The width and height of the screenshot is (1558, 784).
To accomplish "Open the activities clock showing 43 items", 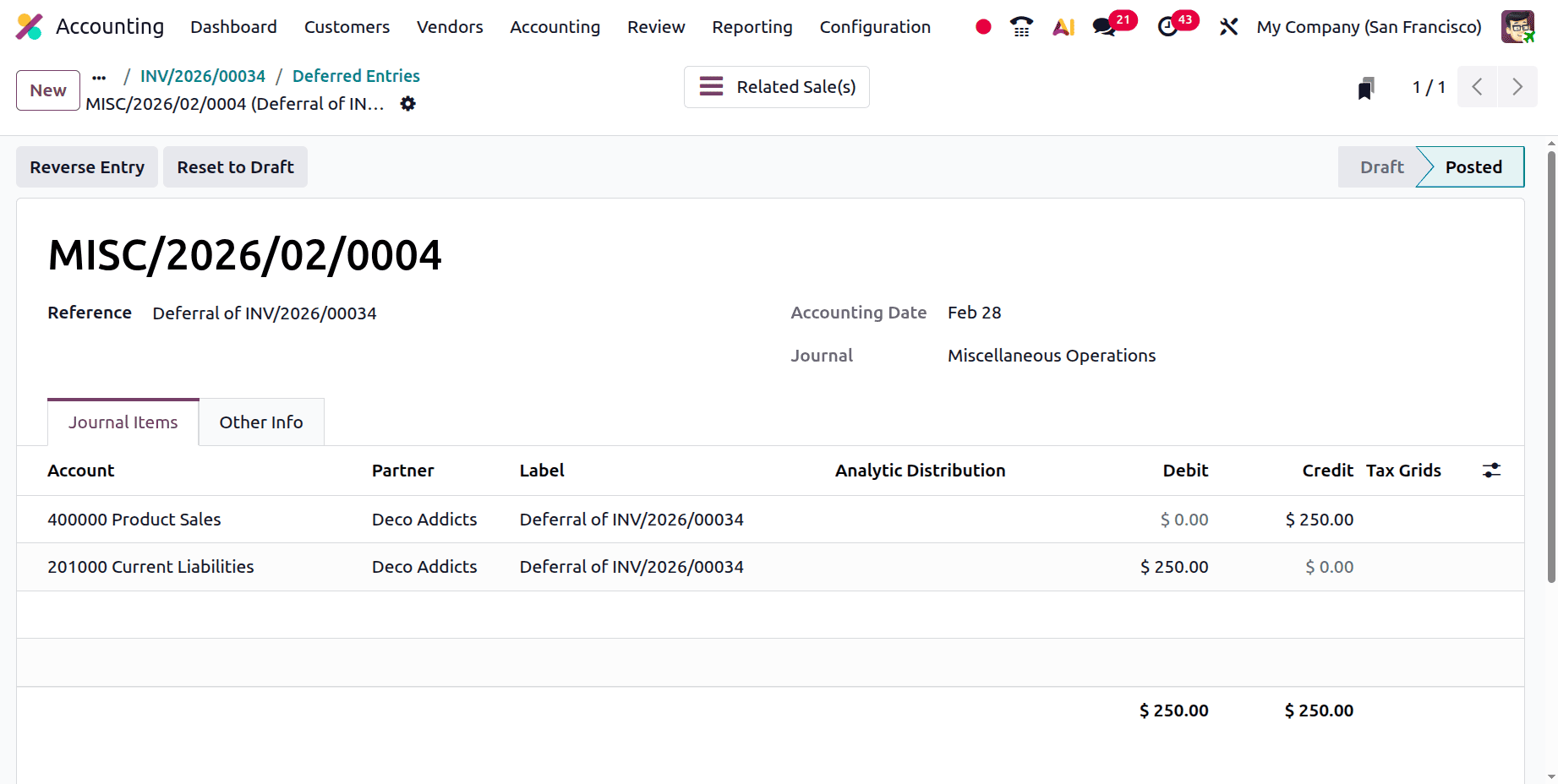I will tap(1167, 26).
